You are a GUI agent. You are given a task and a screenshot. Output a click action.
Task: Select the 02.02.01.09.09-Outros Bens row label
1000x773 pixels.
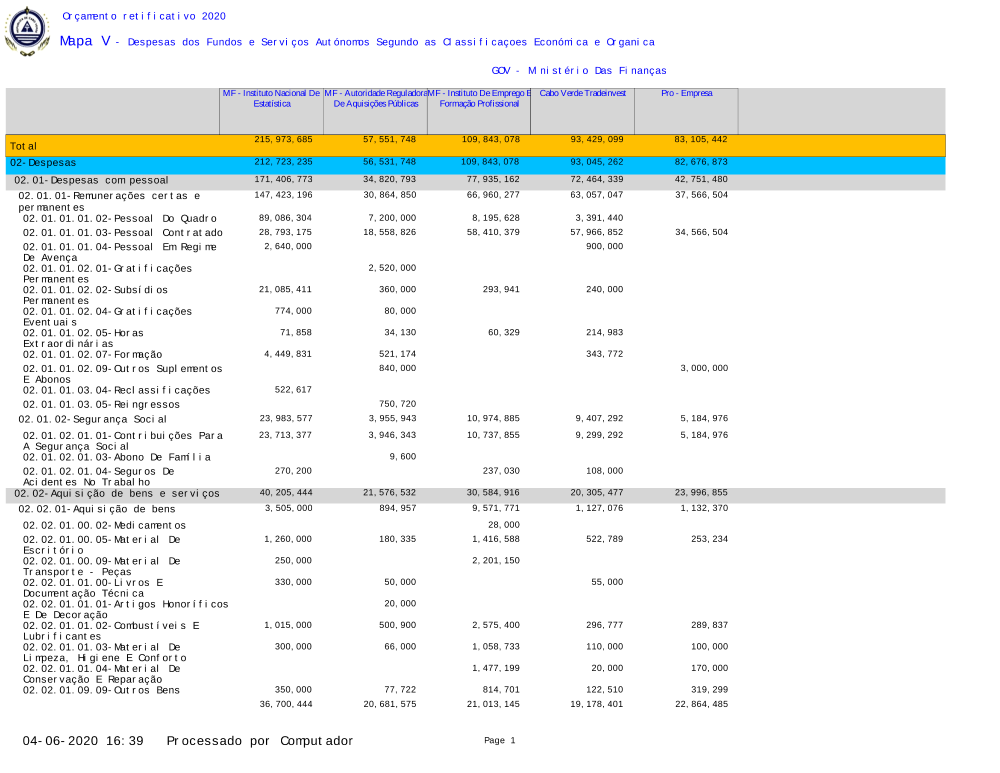point(102,690)
